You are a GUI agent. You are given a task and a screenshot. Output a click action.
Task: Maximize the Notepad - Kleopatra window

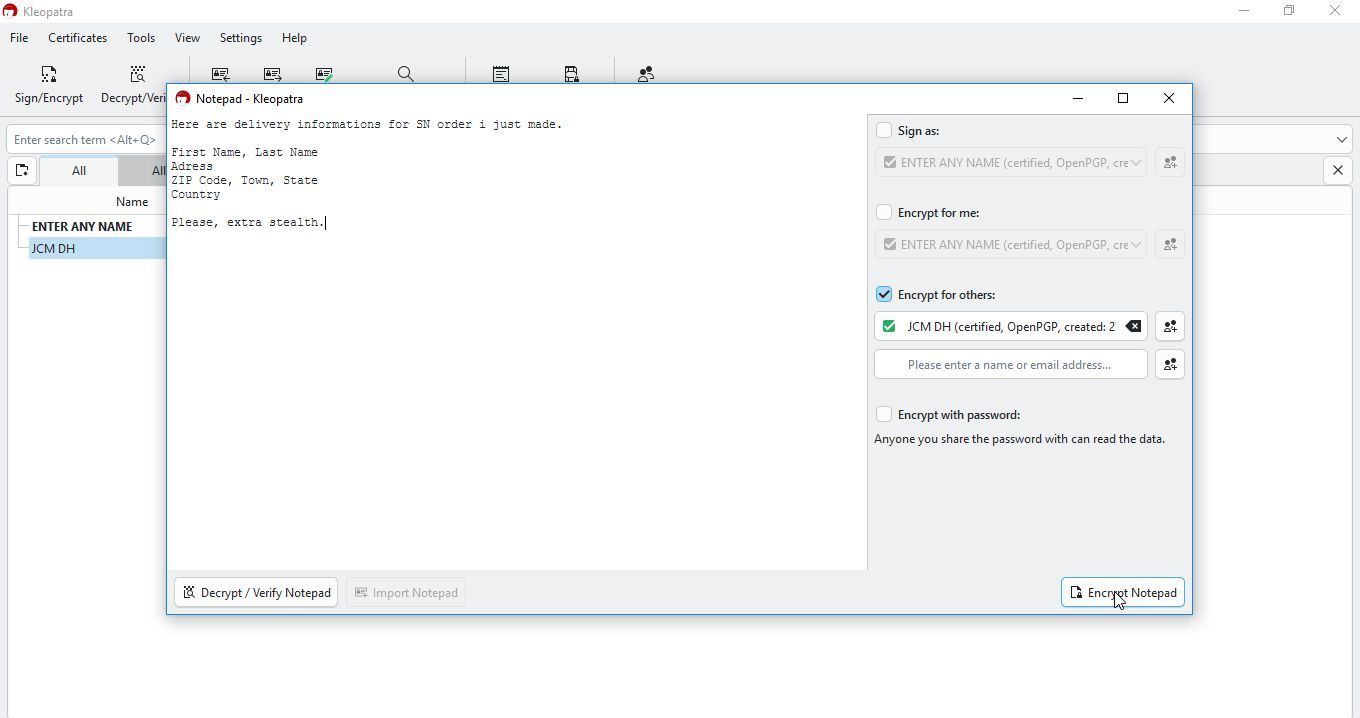1123,99
